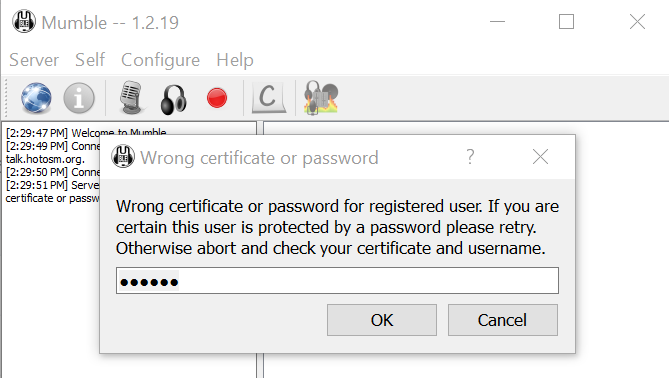Mute yourself with the microphone icon

point(131,98)
